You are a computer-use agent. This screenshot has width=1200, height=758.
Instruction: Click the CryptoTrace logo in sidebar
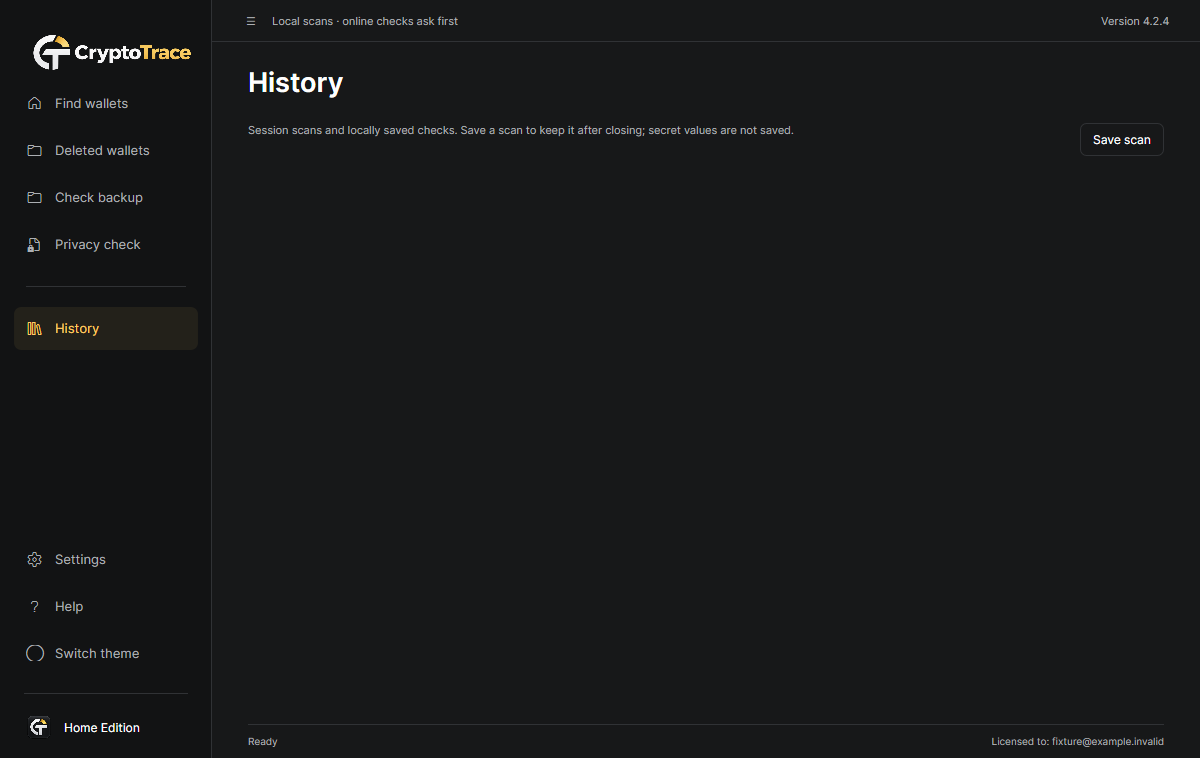click(x=111, y=53)
